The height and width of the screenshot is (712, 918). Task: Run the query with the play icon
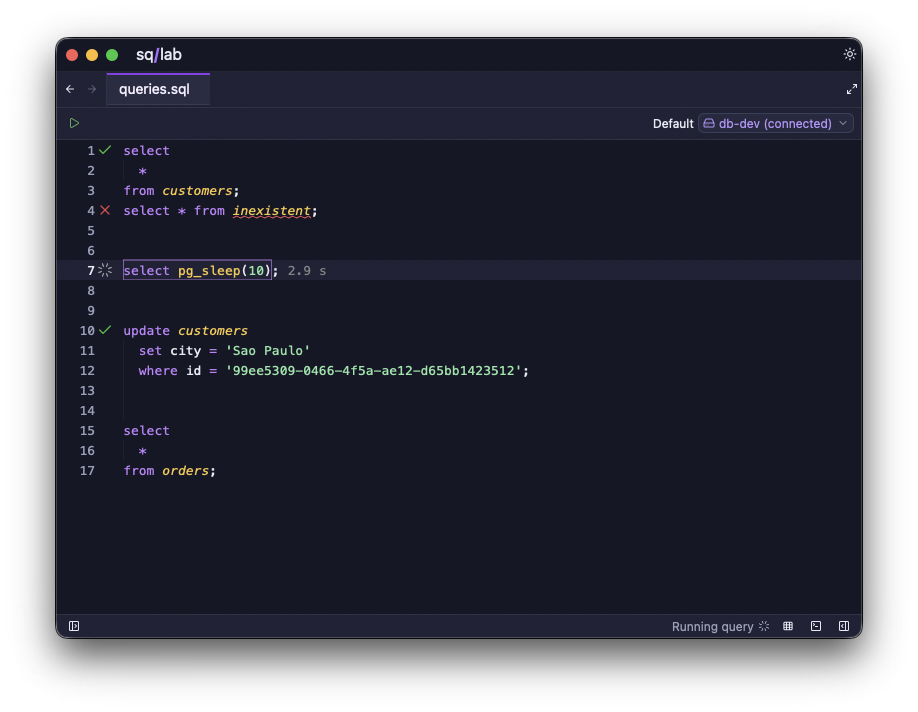[74, 123]
